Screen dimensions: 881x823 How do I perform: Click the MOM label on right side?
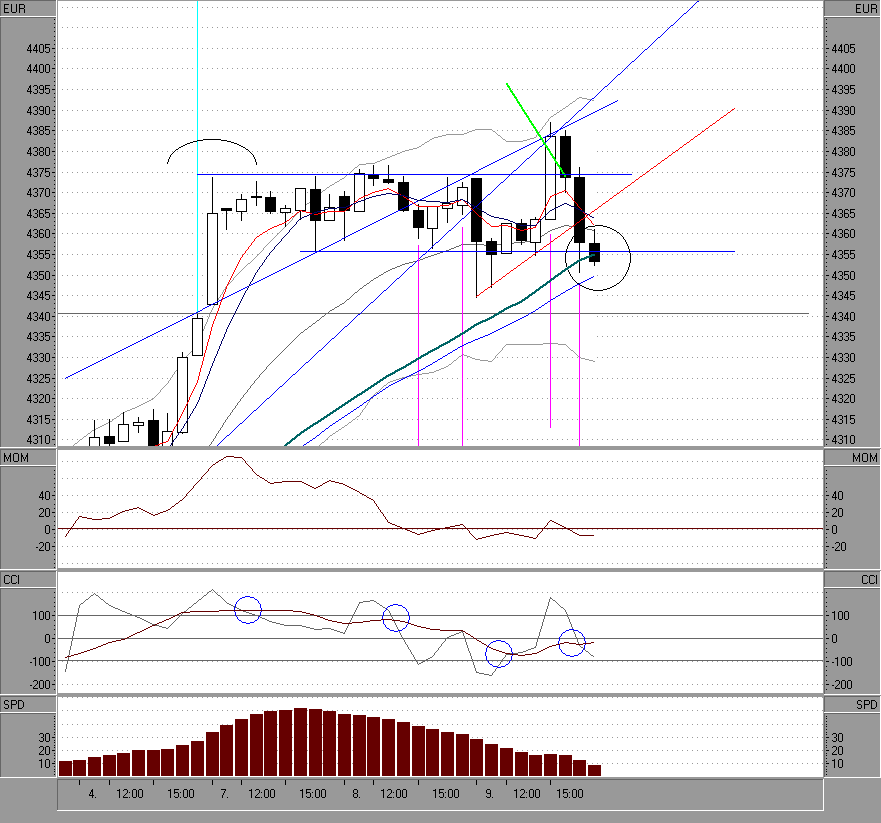point(865,458)
